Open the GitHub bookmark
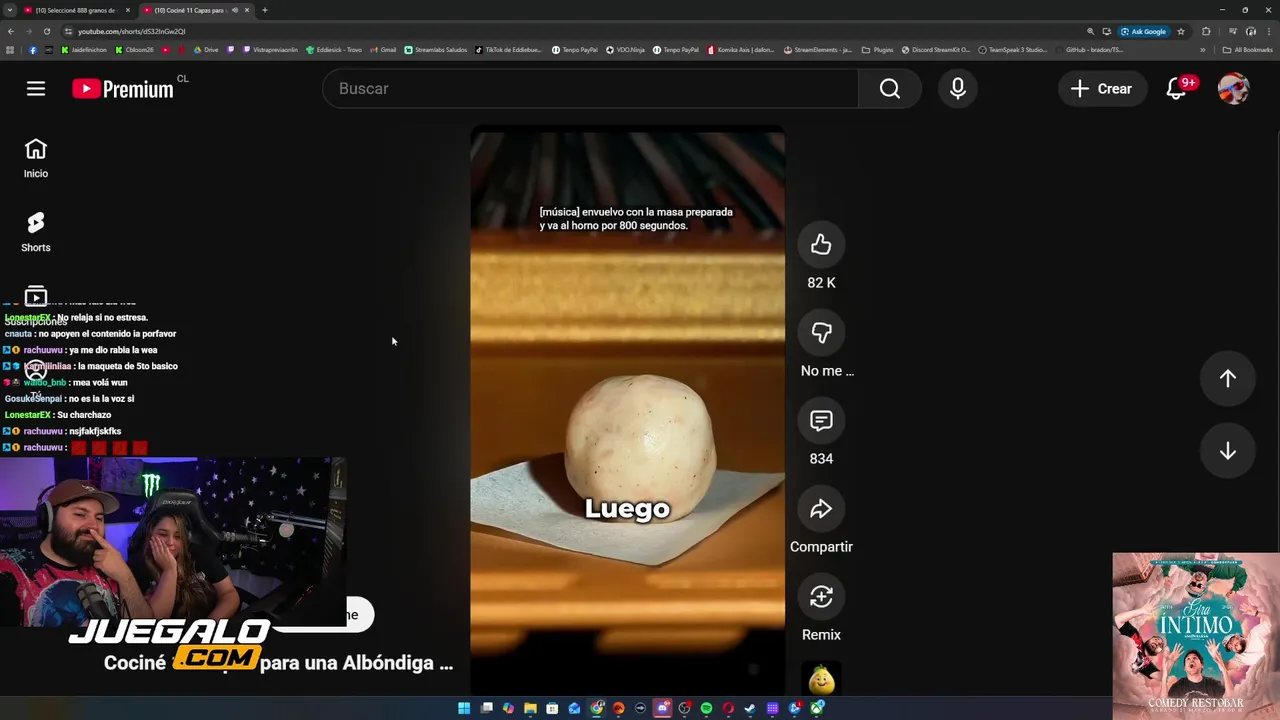The height and width of the screenshot is (720, 1280). [1090, 50]
